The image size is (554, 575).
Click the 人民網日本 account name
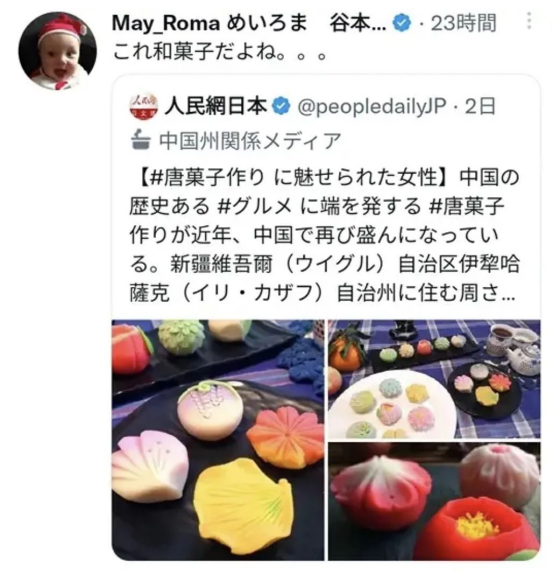[216, 106]
